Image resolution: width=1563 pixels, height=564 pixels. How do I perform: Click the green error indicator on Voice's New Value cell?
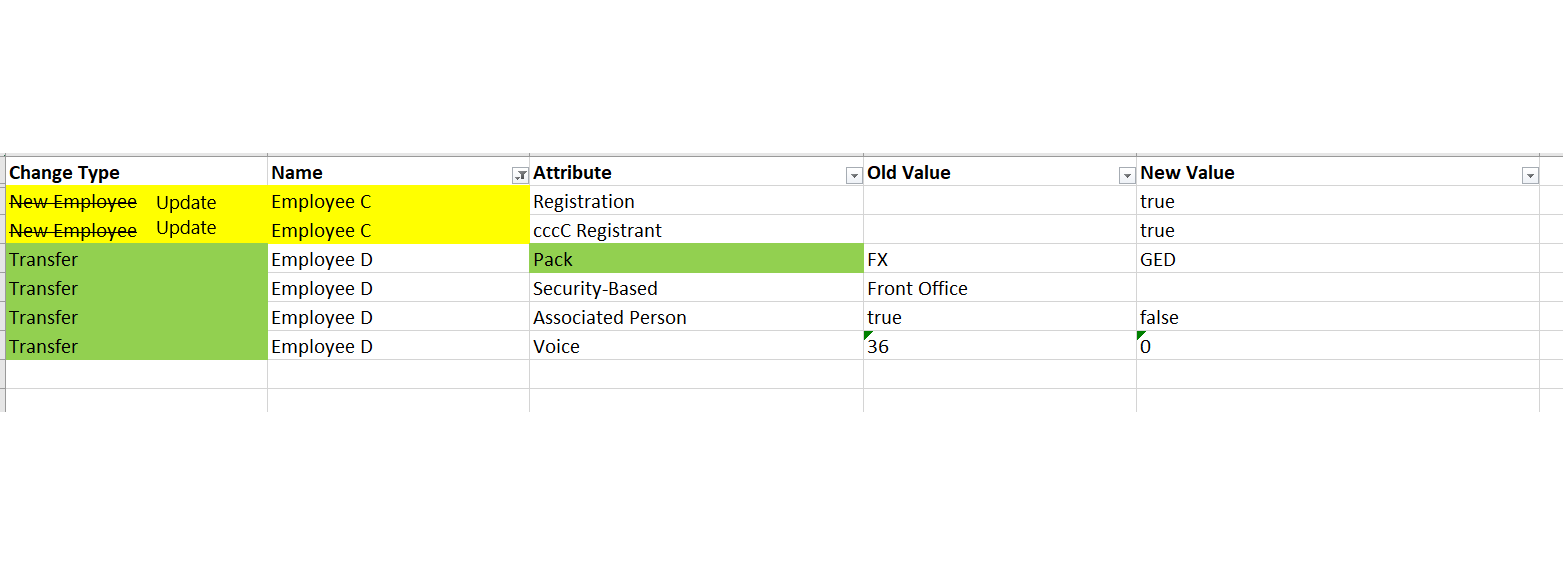click(x=1141, y=335)
